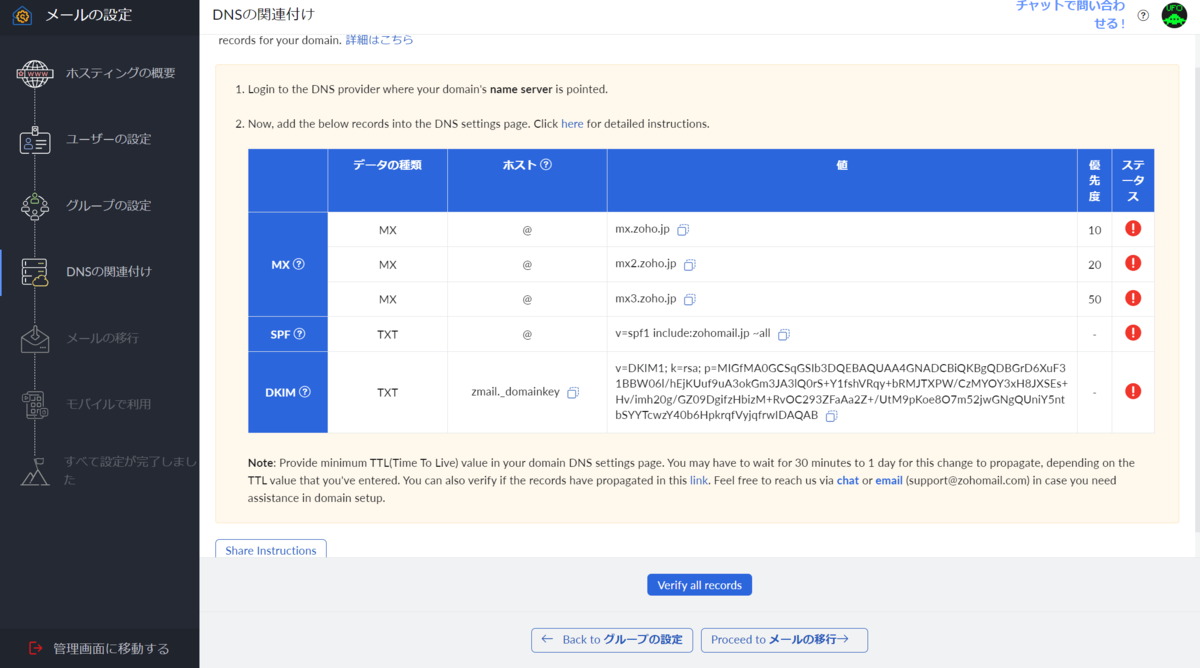The image size is (1200, 668).
Task: Open ユーザーの設定 step
Action: [108, 139]
